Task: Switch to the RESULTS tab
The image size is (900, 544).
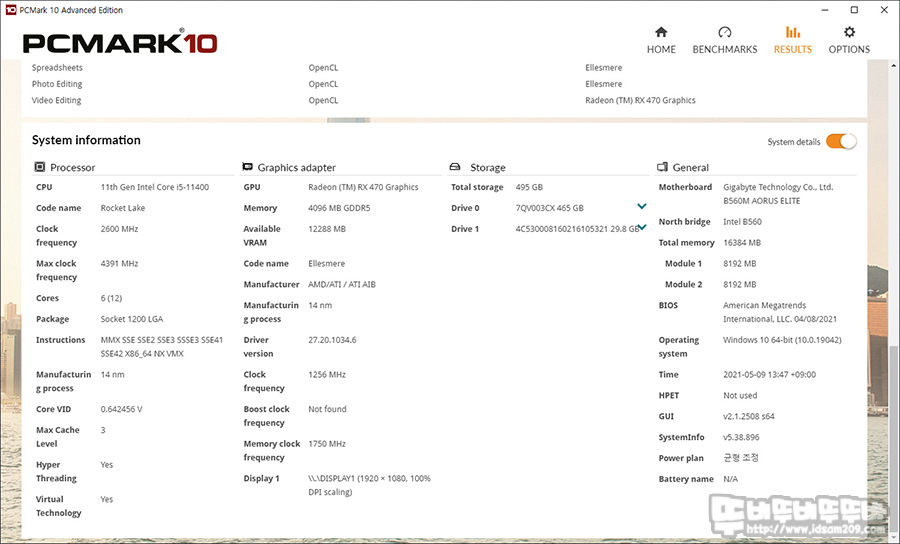Action: pyautogui.click(x=793, y=40)
